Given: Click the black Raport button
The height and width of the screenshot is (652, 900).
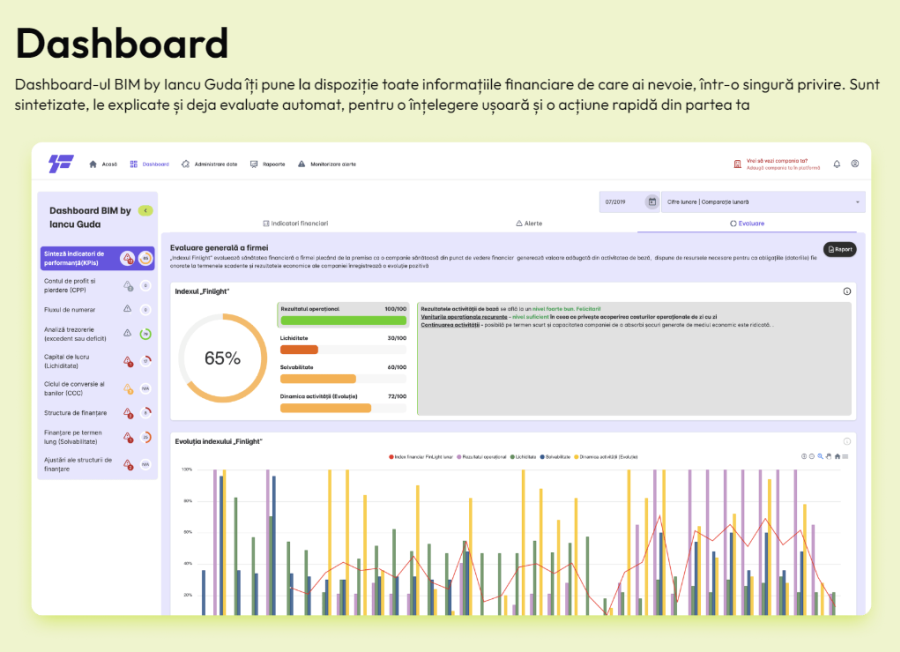Looking at the screenshot, I should (x=839, y=249).
